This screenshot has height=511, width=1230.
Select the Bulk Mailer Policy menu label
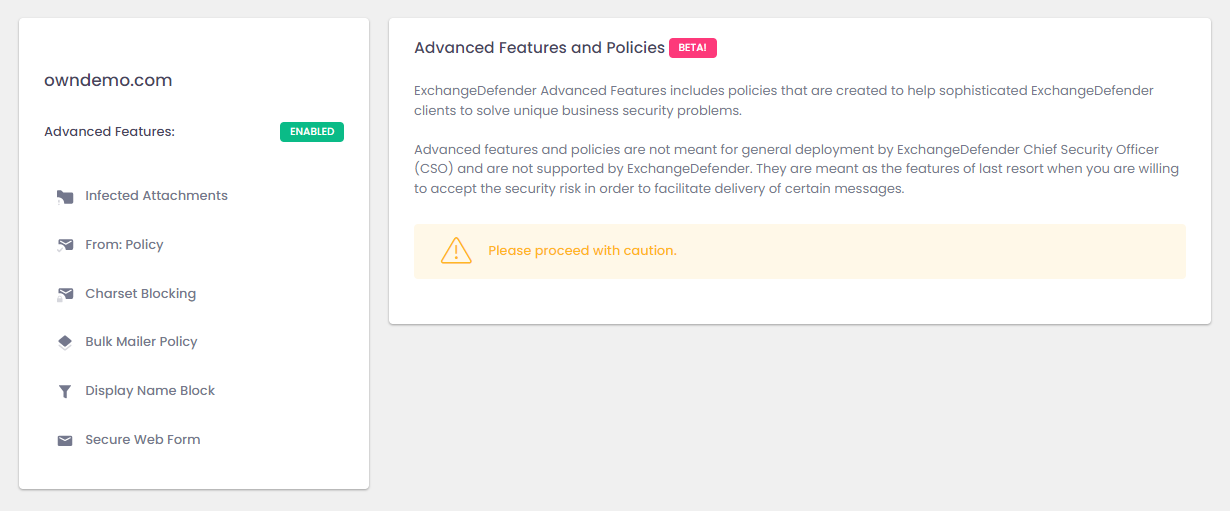click(x=141, y=342)
